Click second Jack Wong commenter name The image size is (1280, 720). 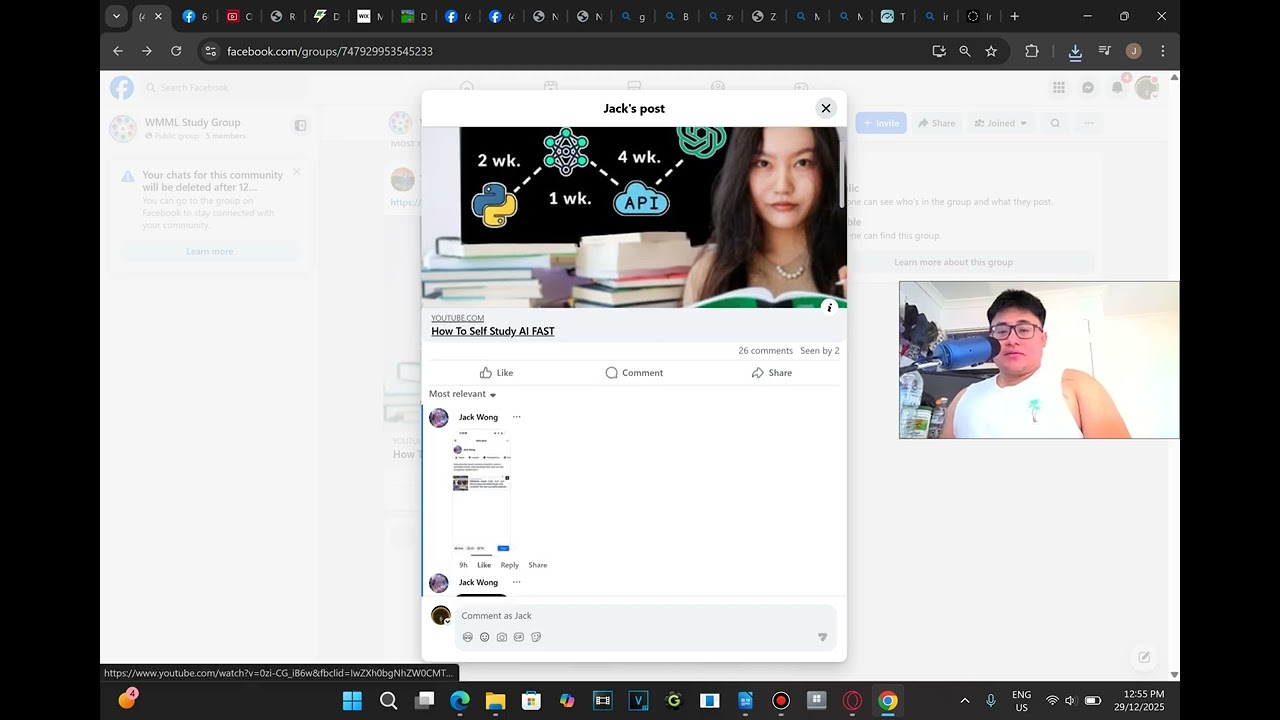(x=478, y=582)
